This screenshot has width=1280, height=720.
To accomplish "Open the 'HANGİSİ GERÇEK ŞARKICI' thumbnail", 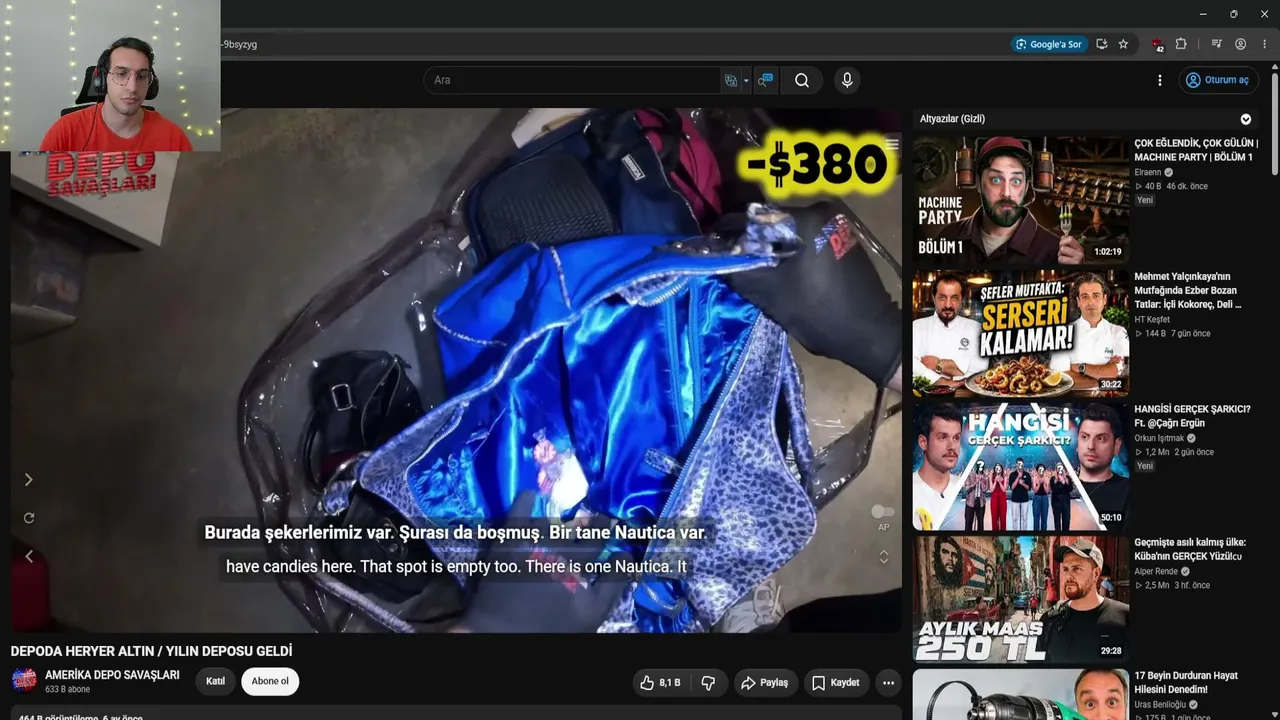I will tap(1020, 466).
